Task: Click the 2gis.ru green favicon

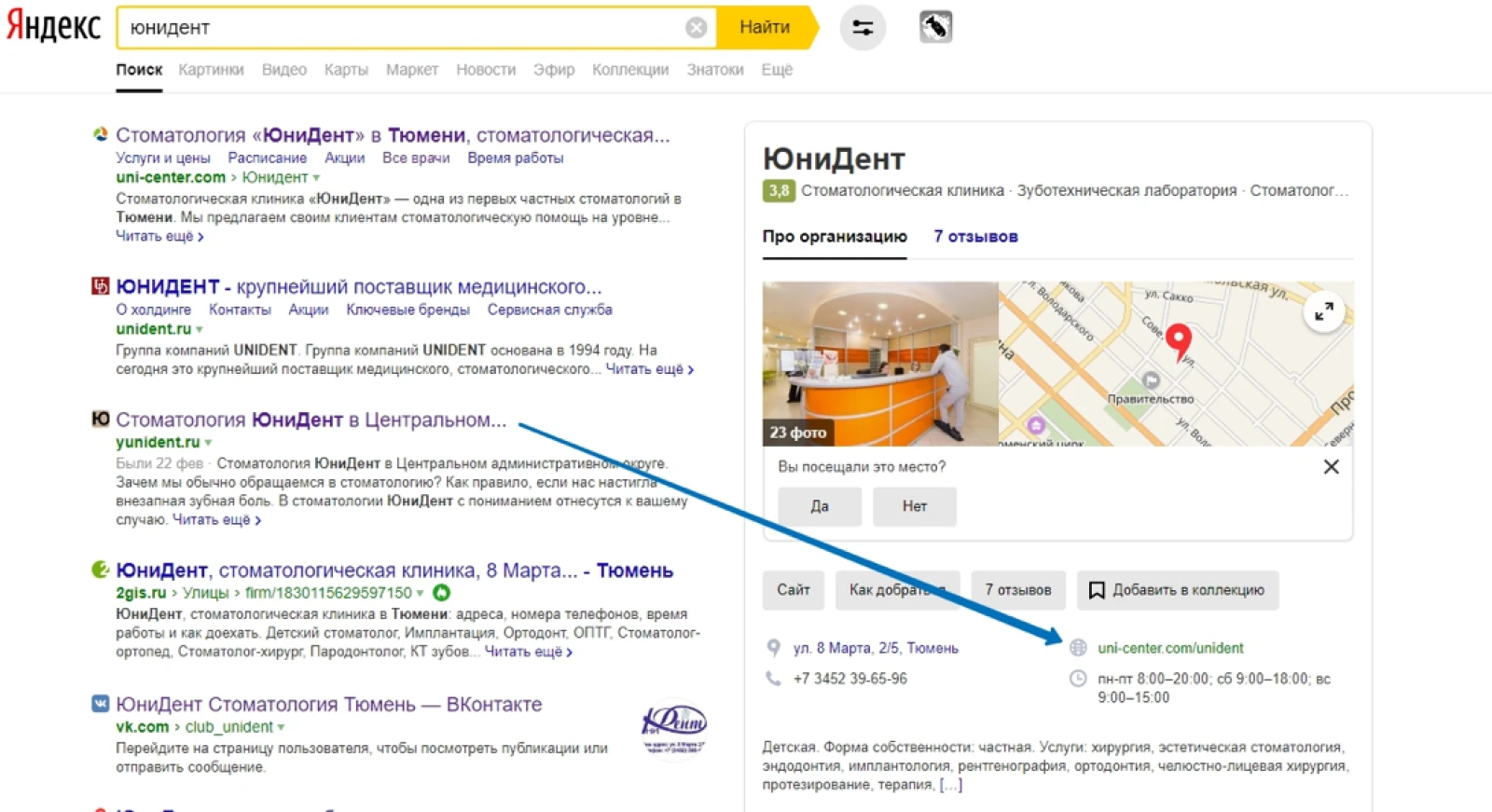Action: coord(100,570)
